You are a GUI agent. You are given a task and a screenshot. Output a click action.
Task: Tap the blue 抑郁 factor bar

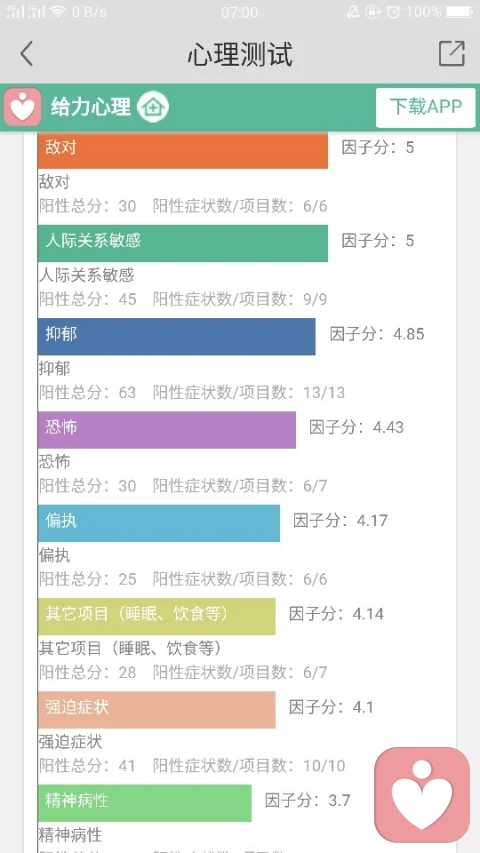point(177,336)
